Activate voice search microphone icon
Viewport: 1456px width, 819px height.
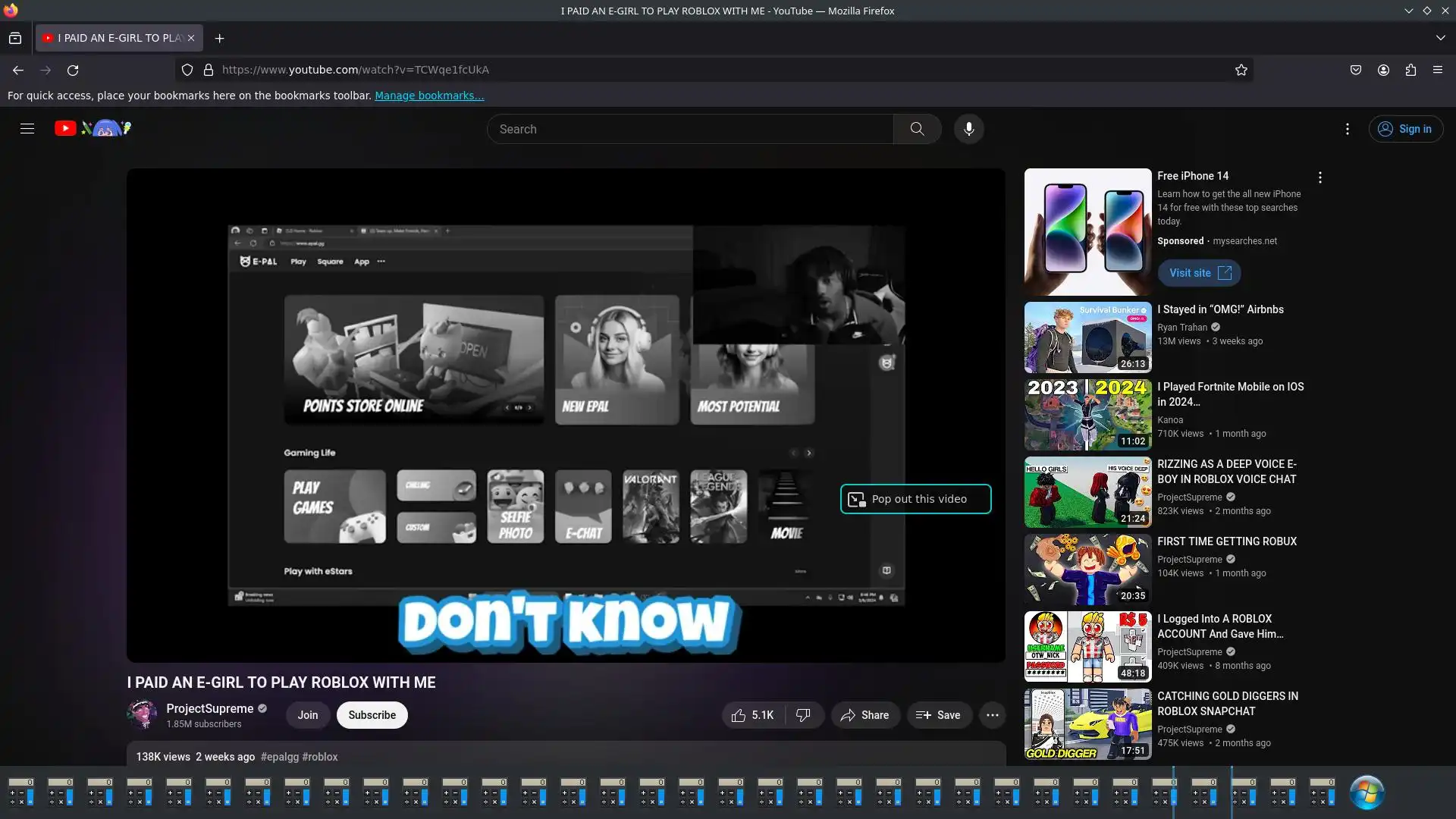pyautogui.click(x=968, y=129)
